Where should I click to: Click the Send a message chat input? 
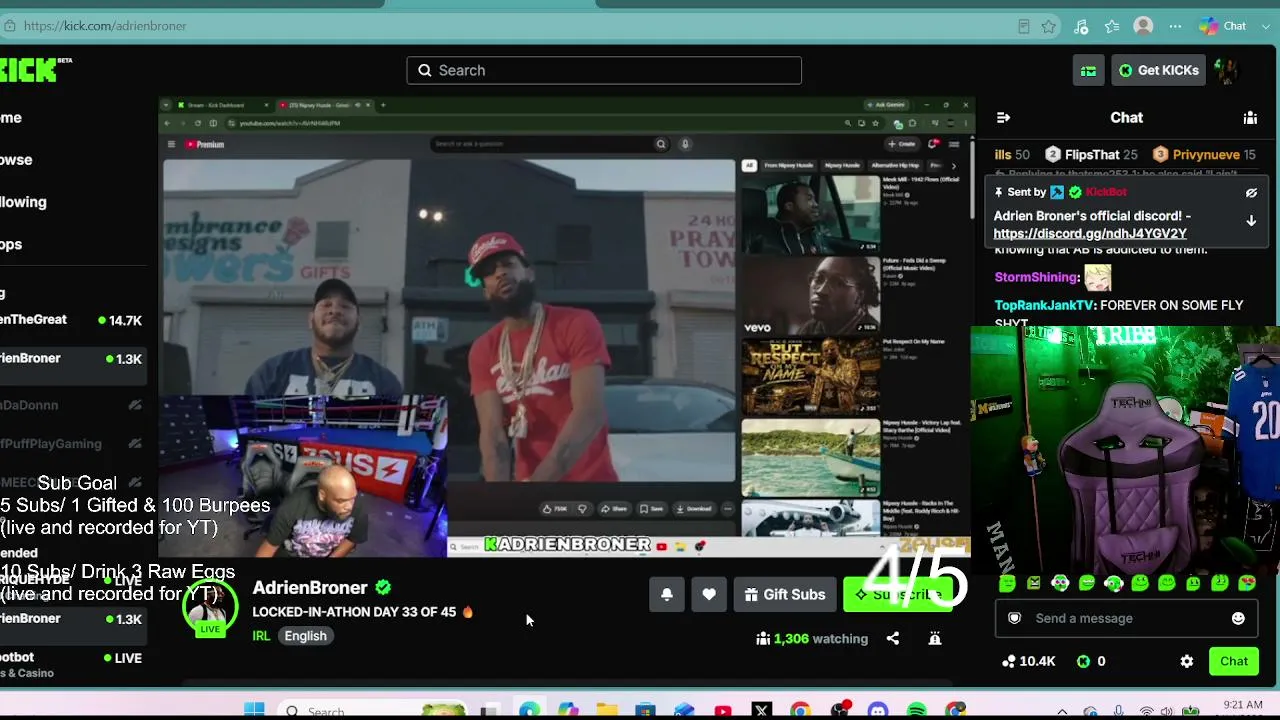(1125, 618)
